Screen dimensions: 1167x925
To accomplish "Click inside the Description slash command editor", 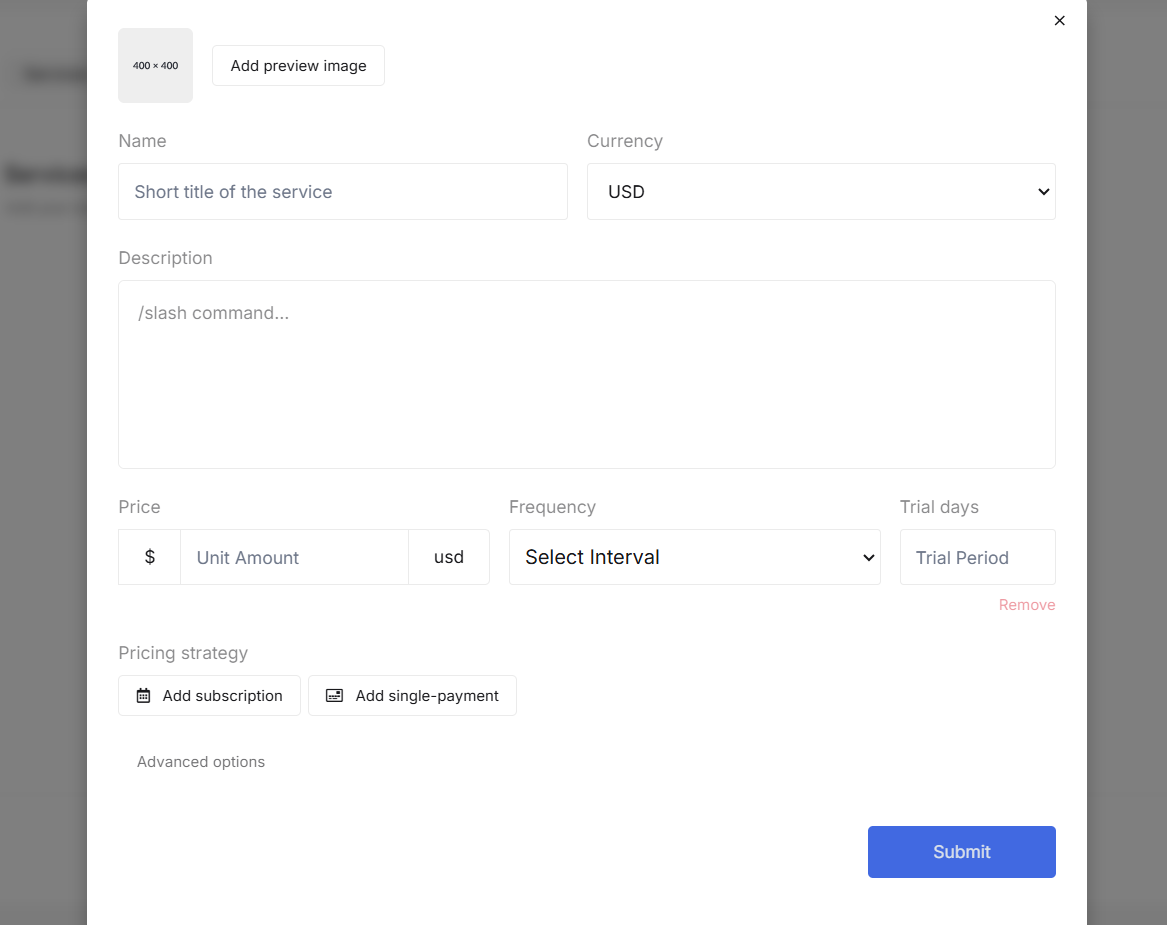I will 586,374.
